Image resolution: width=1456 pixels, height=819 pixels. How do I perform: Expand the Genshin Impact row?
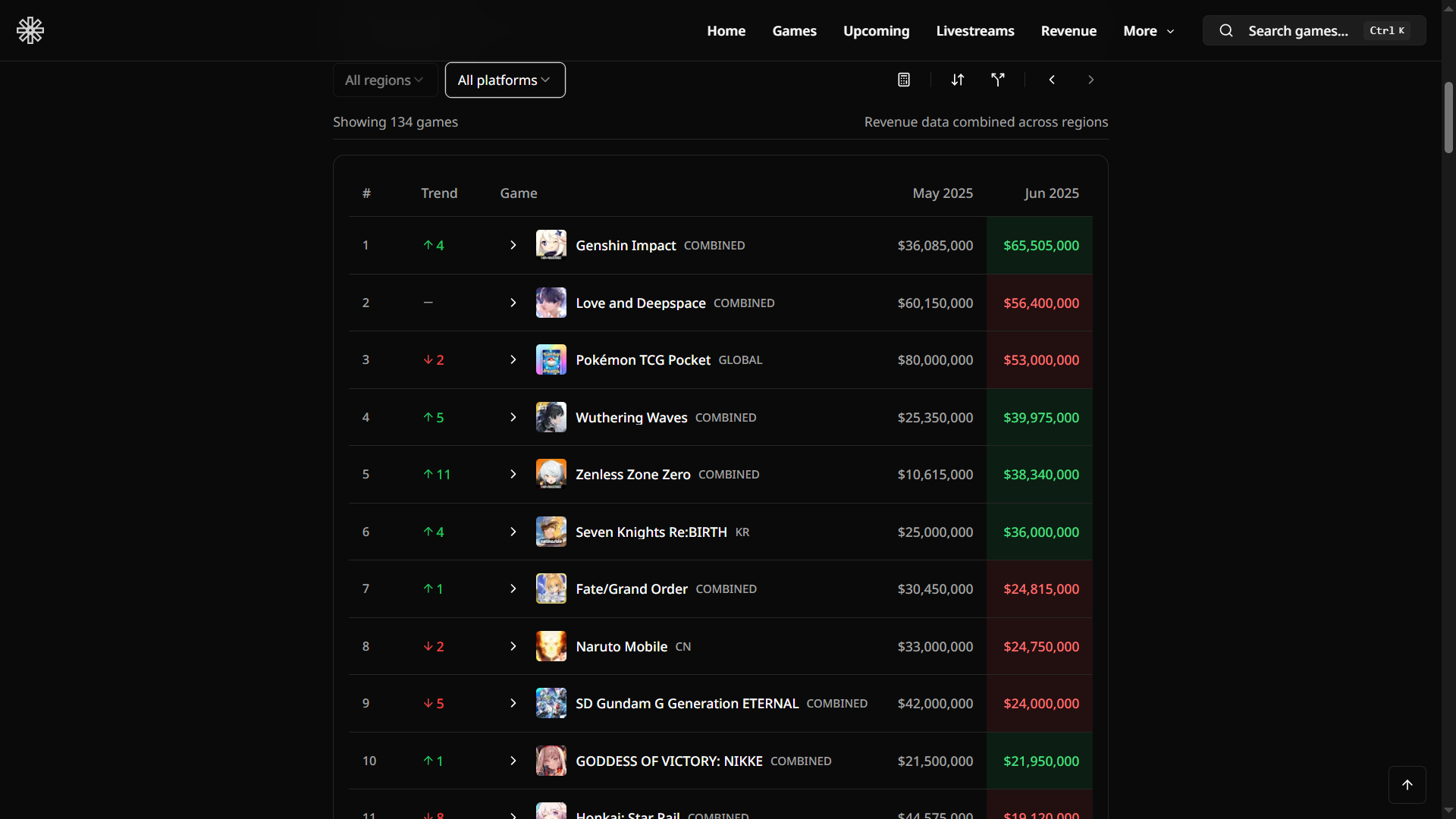(x=513, y=245)
